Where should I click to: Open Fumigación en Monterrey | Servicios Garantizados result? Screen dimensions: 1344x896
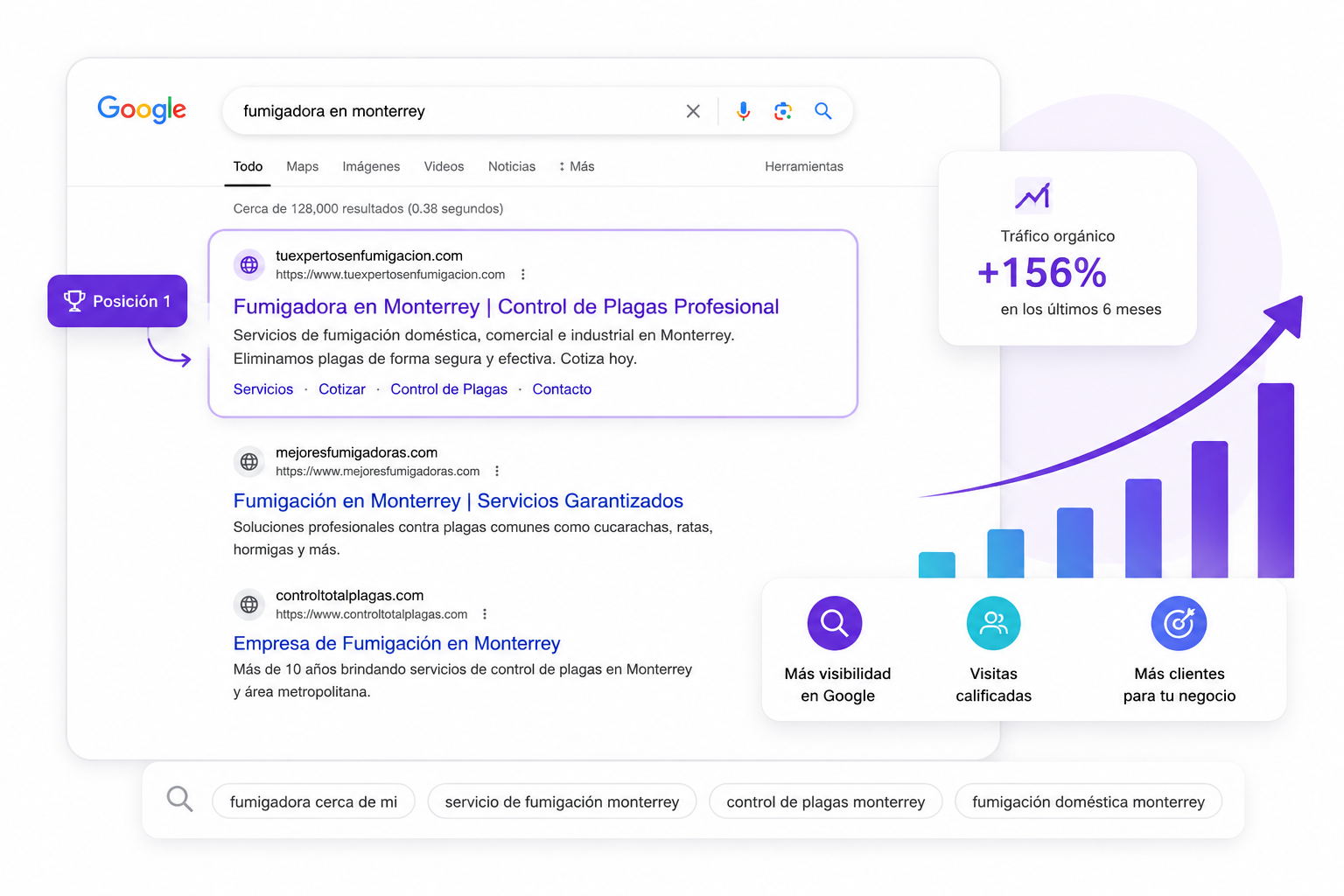(x=458, y=501)
